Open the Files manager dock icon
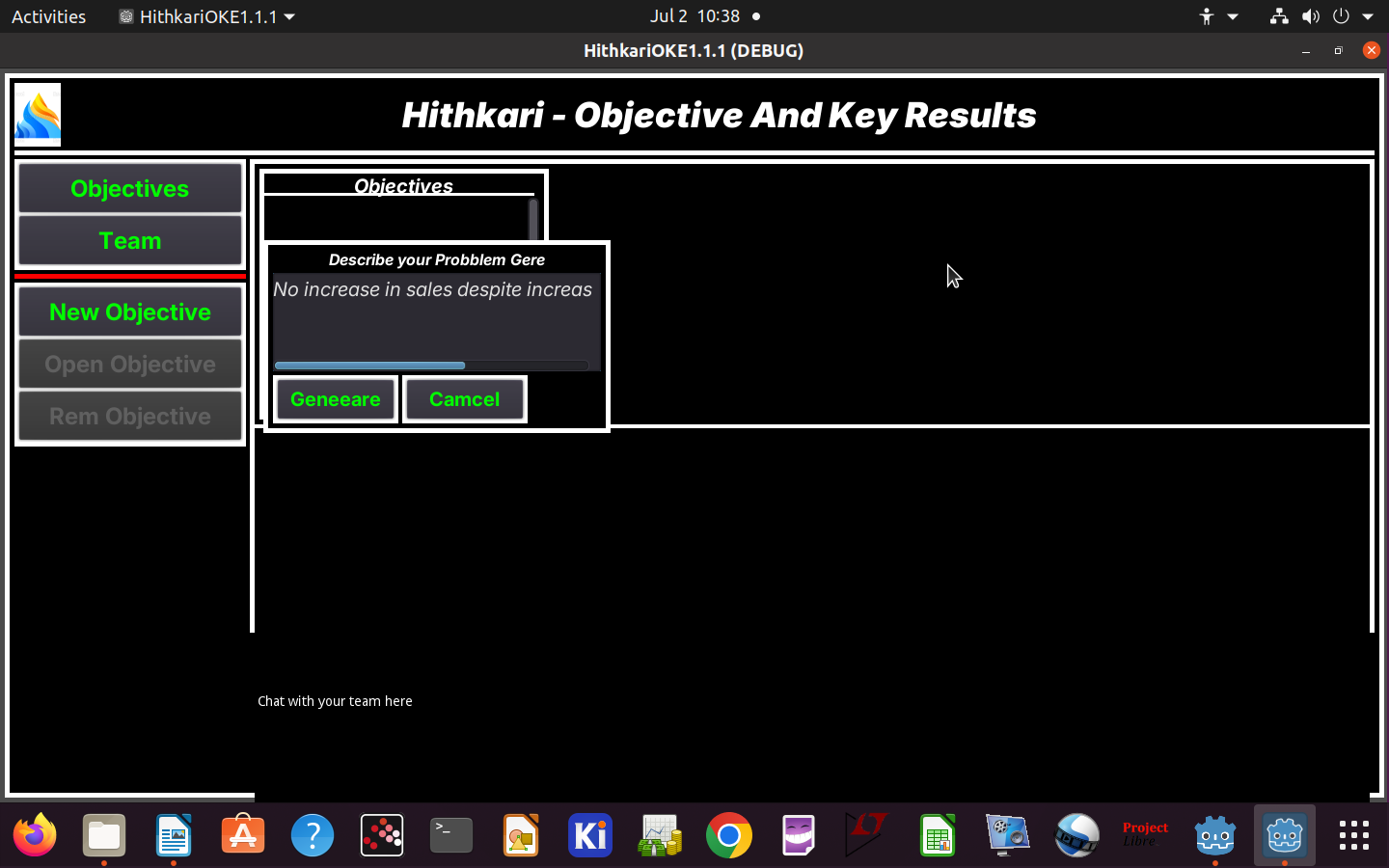This screenshot has width=1389, height=868. tap(104, 835)
